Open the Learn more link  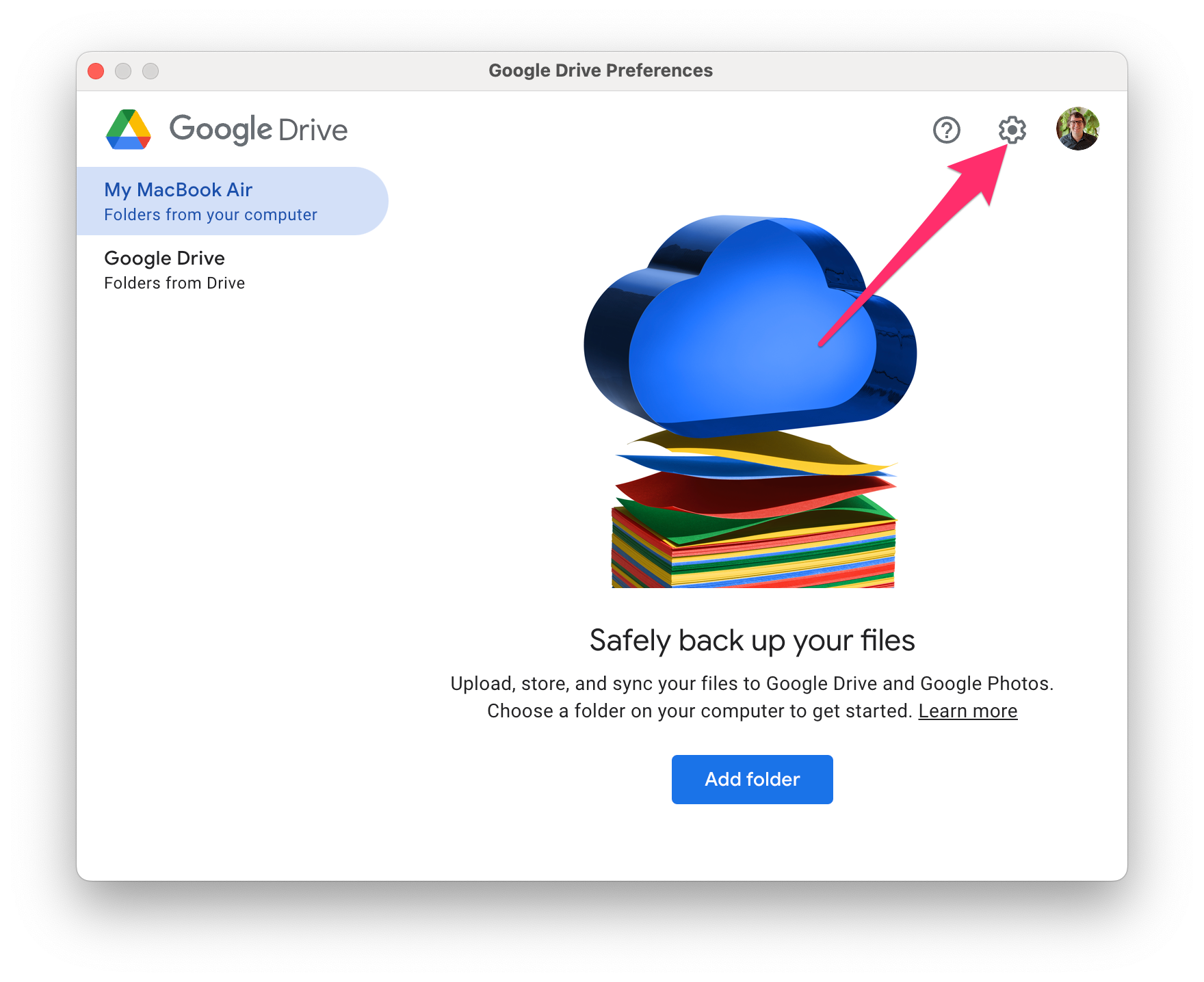click(968, 711)
